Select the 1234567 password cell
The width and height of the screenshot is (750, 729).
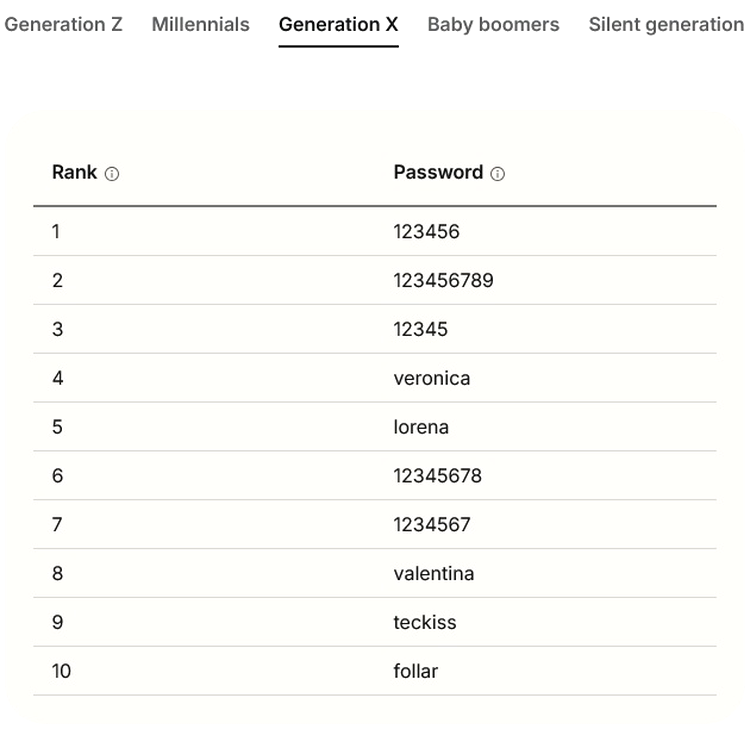pos(431,524)
